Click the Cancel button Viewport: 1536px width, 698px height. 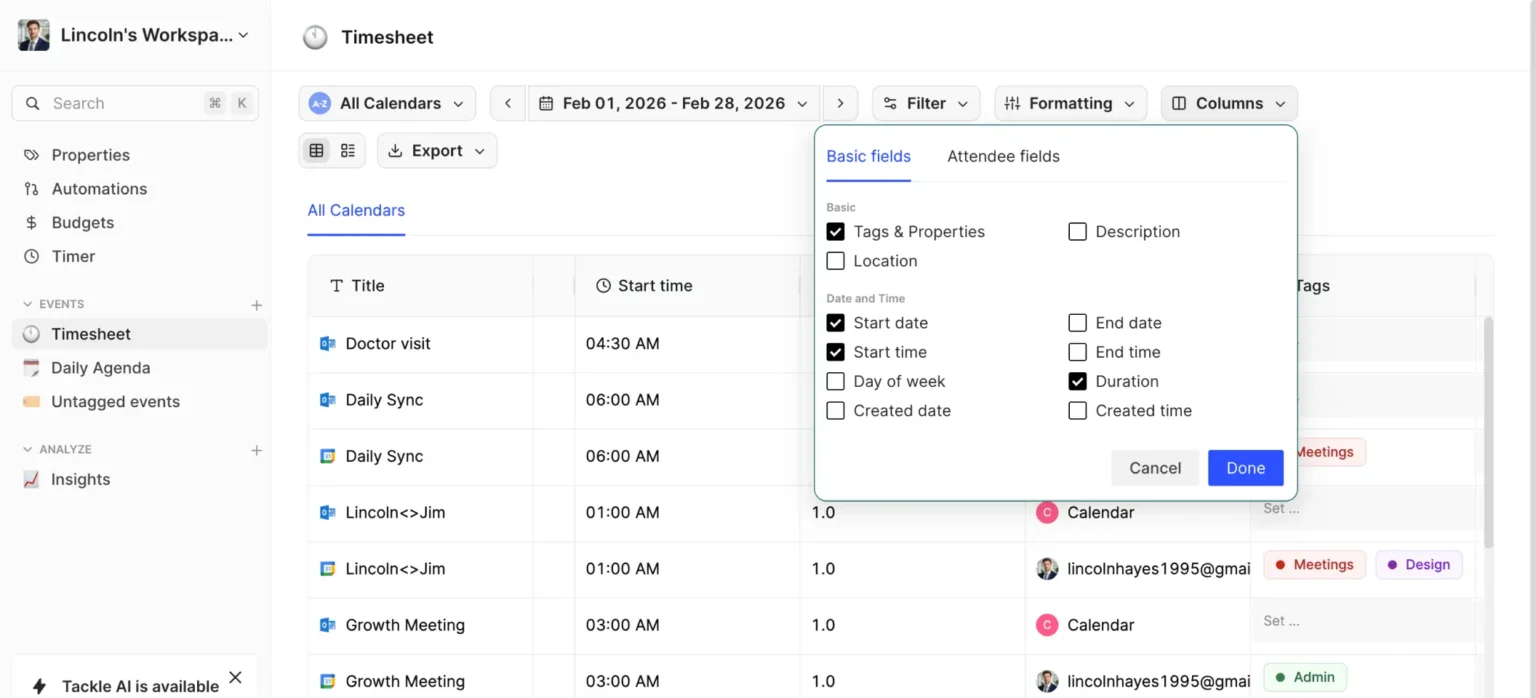point(1155,468)
